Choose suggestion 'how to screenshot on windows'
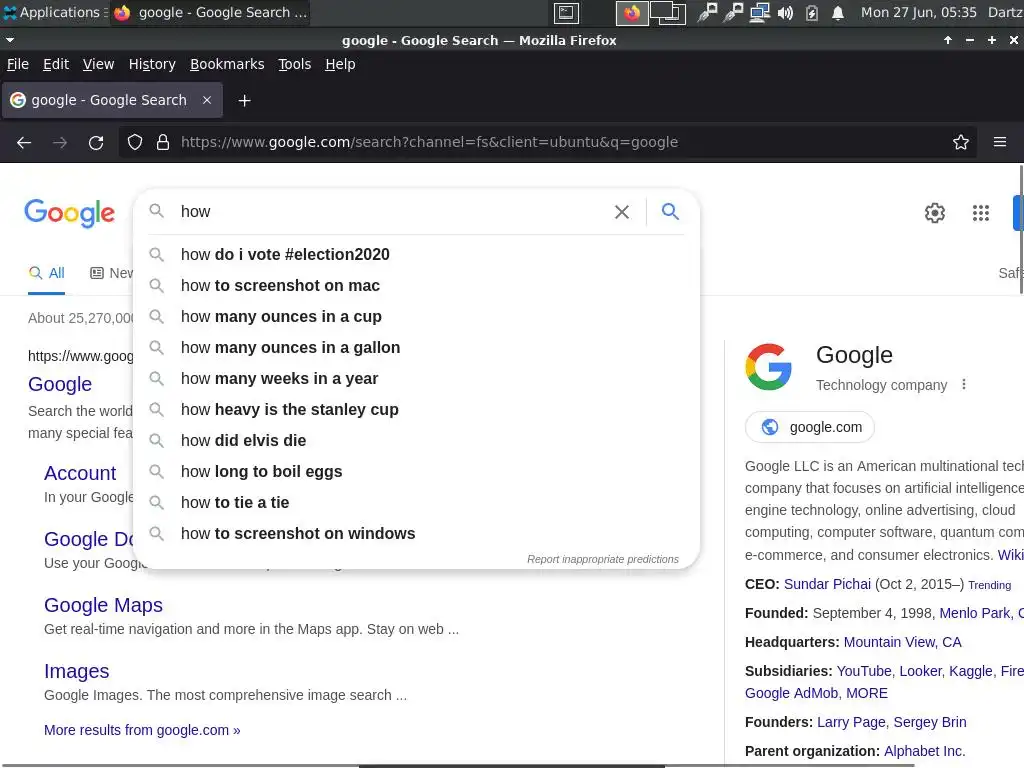 [416, 534]
